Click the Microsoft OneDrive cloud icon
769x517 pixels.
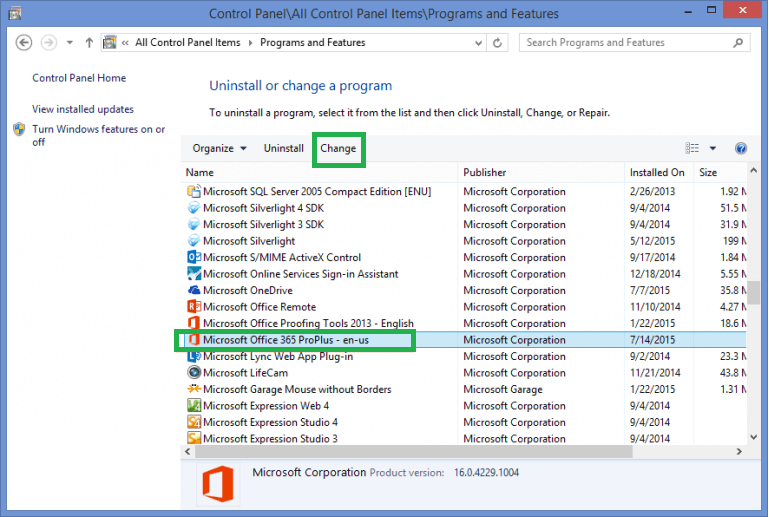194,290
